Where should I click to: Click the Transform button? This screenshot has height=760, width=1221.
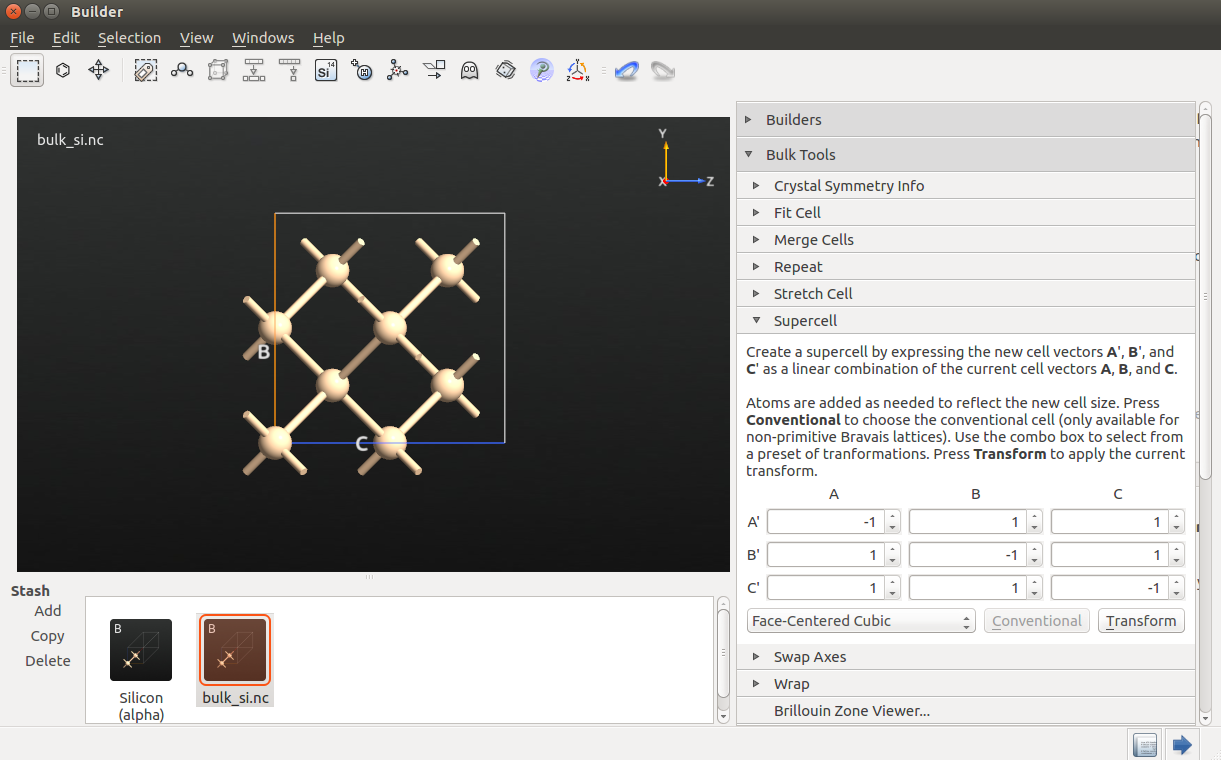coord(1141,621)
